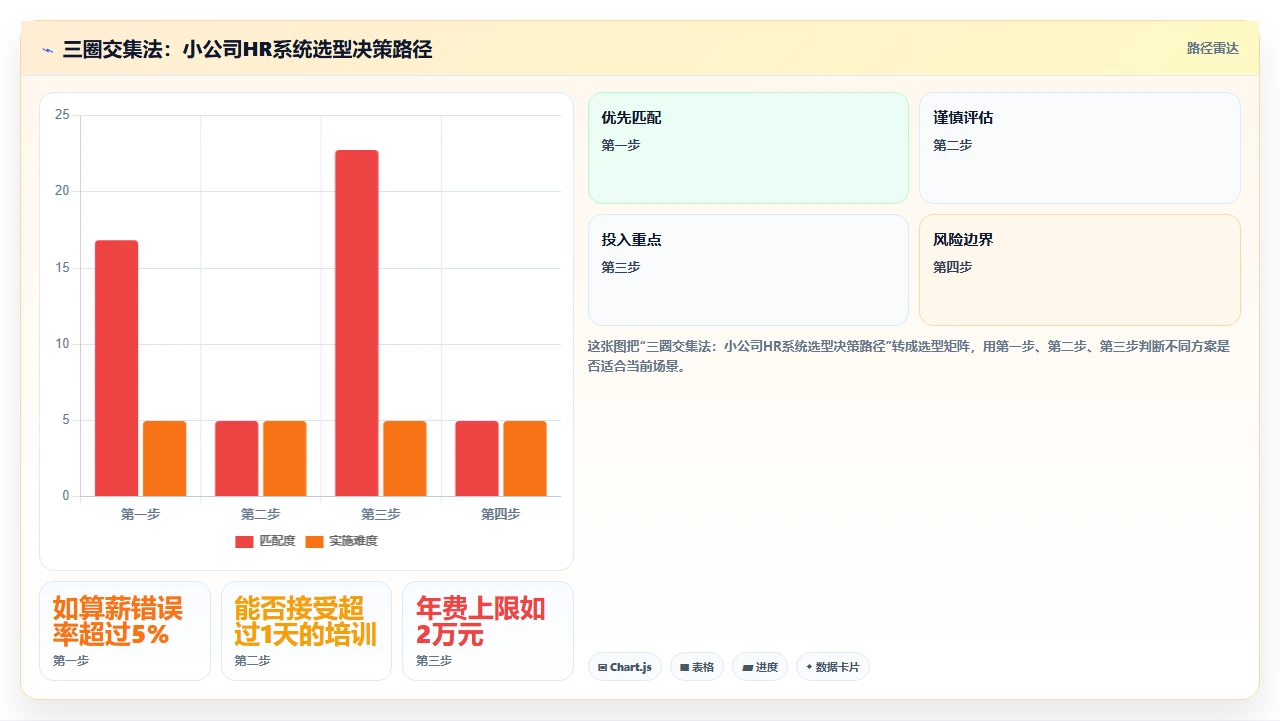Viewport: 1280px width, 721px height.
Task: Click the icon in the 表格 chip
Action: (x=684, y=667)
